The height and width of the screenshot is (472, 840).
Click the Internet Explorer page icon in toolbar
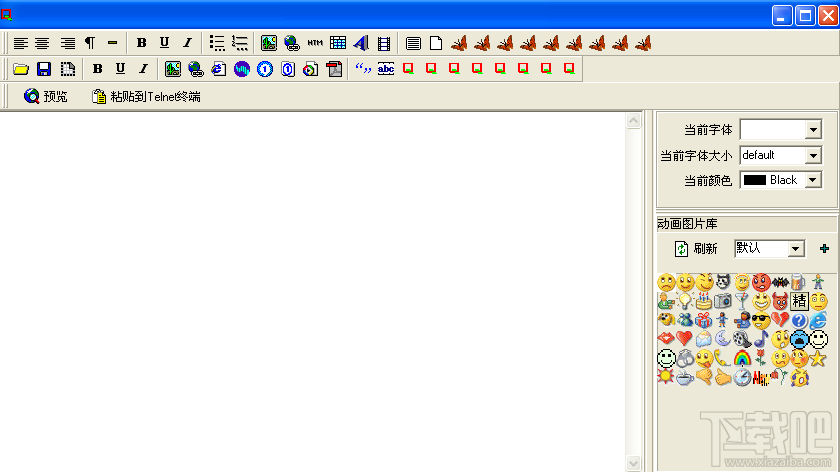pos(219,69)
